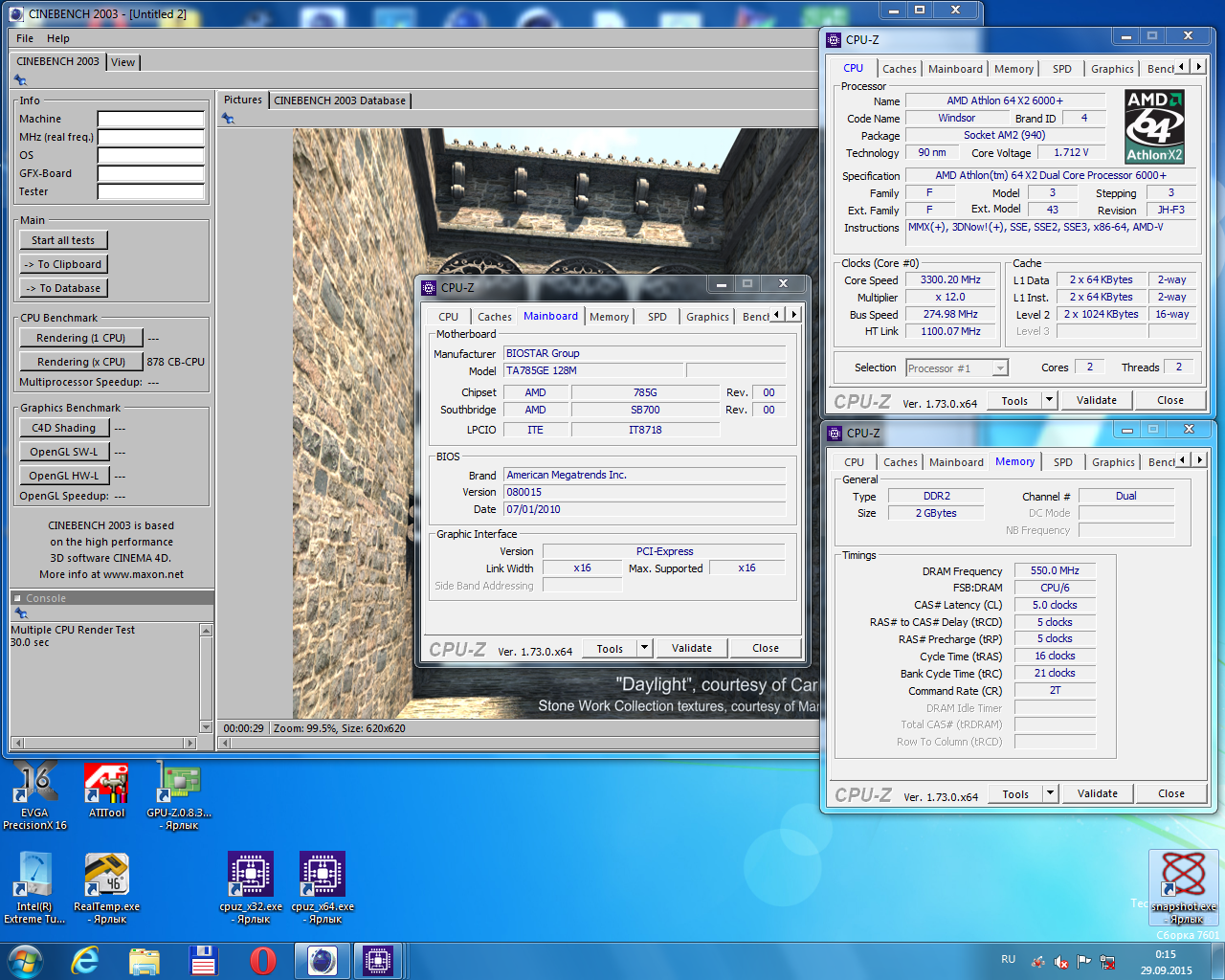
Task: Click the To Clipboard button
Action: [x=63, y=264]
